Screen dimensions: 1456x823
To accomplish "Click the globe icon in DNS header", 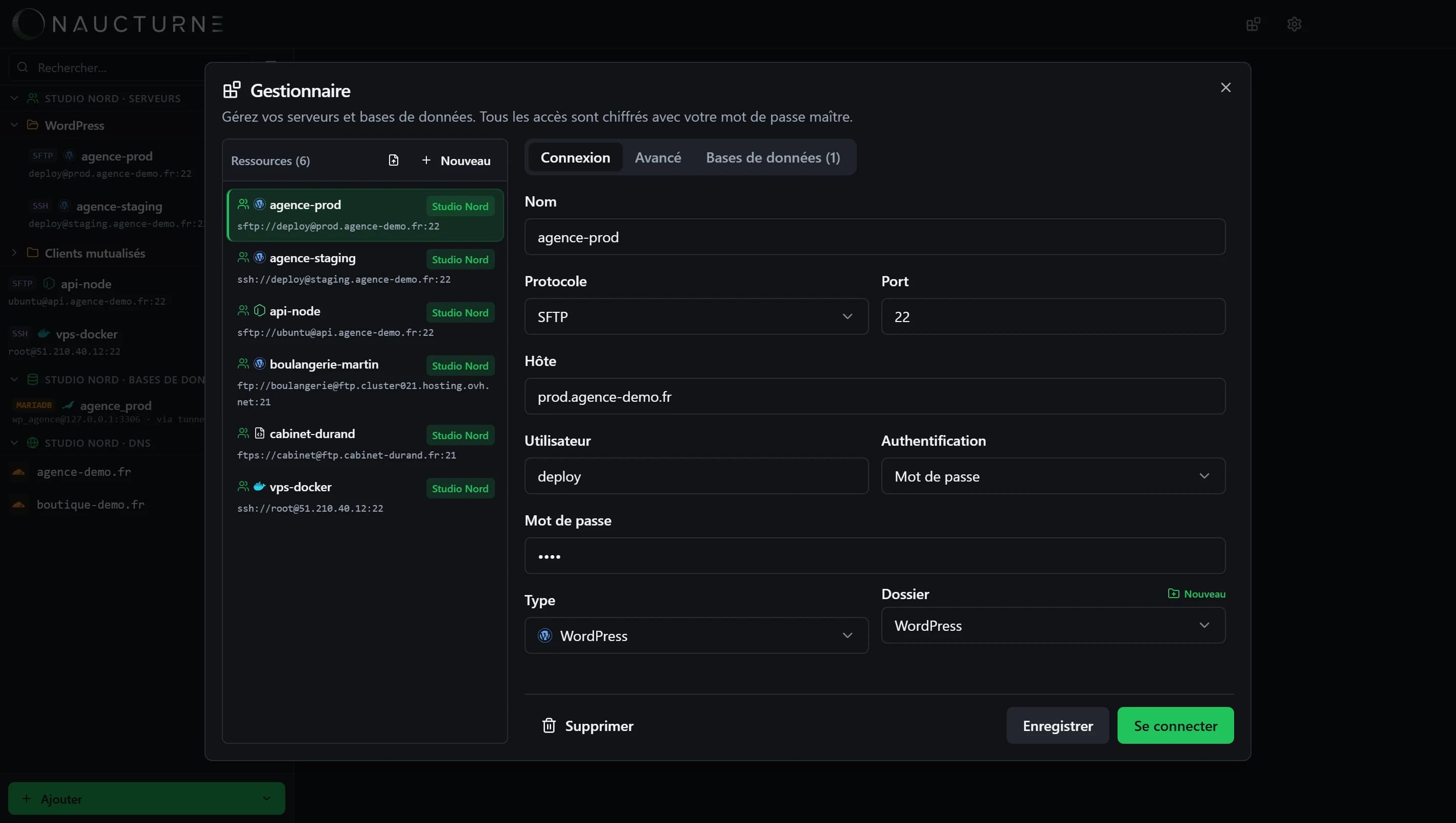I will pos(33,443).
